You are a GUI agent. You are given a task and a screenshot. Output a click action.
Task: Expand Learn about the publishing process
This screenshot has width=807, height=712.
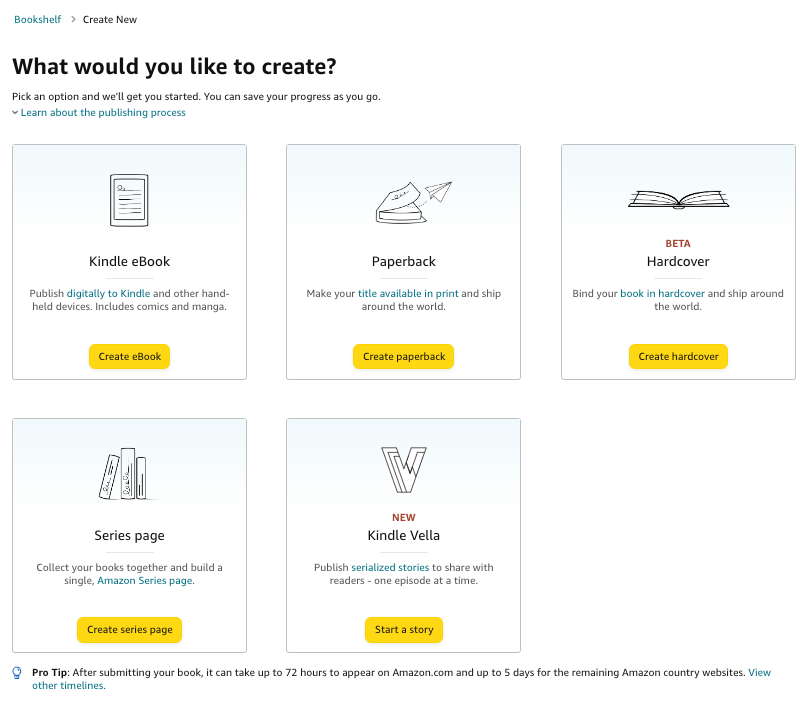[102, 113]
